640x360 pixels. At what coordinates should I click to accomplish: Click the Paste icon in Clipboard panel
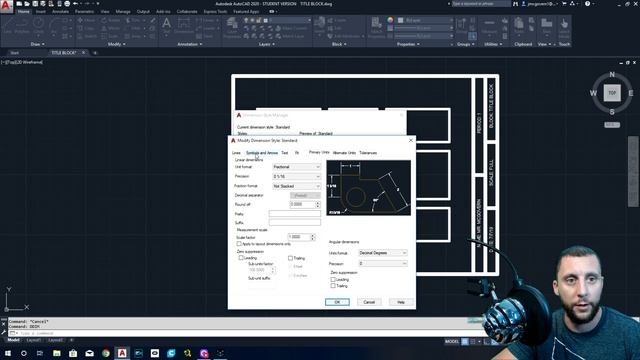(x=519, y=25)
